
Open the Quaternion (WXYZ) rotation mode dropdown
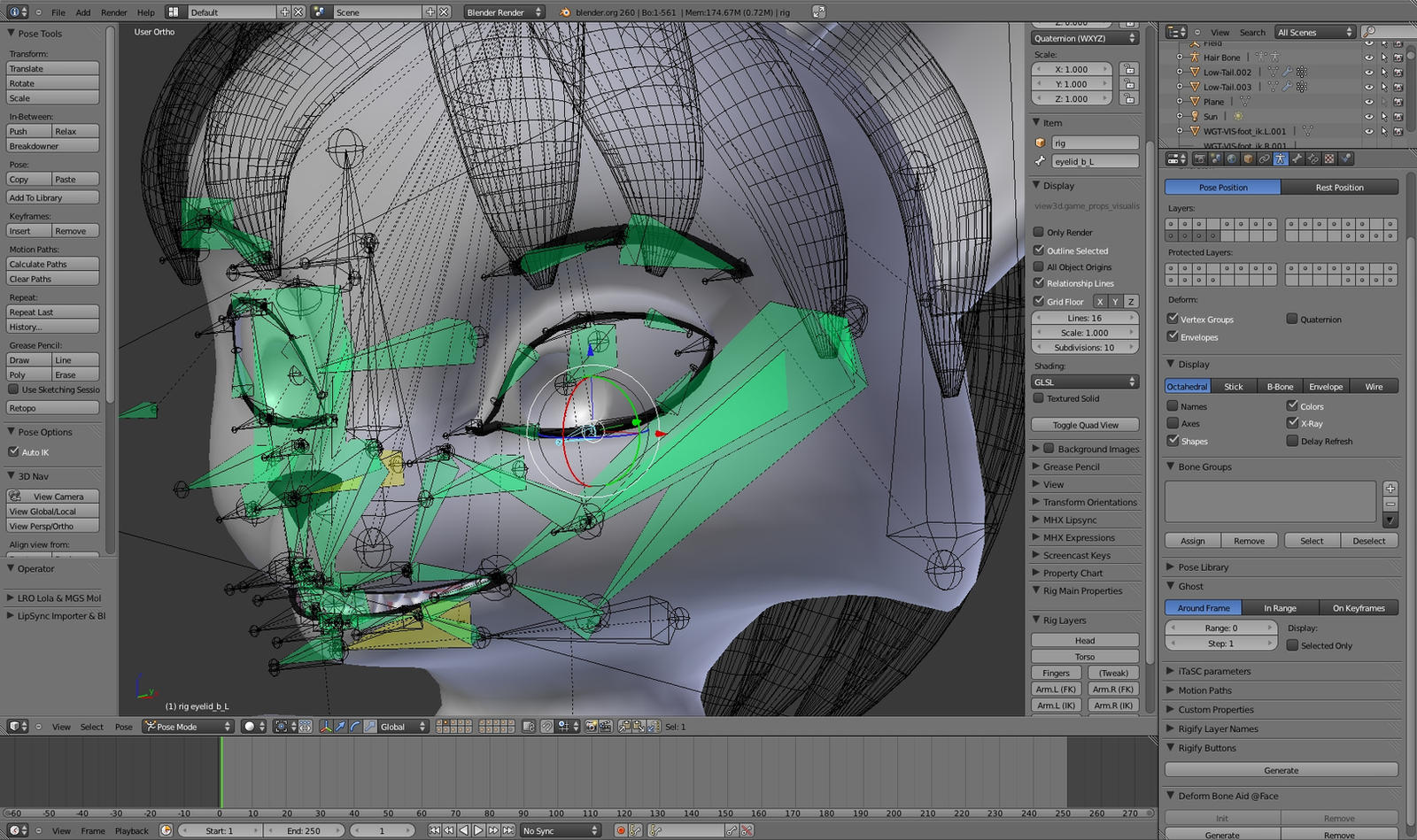pyautogui.click(x=1085, y=38)
